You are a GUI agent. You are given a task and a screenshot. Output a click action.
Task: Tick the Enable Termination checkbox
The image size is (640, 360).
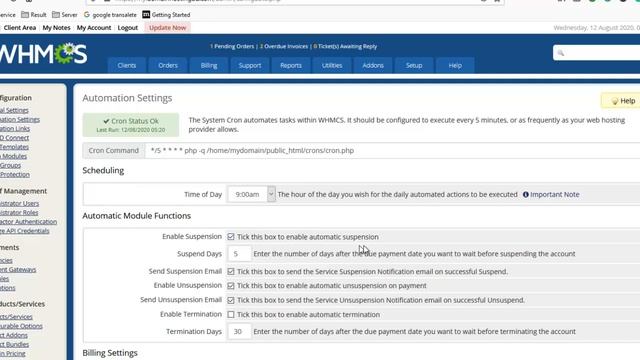(x=231, y=315)
